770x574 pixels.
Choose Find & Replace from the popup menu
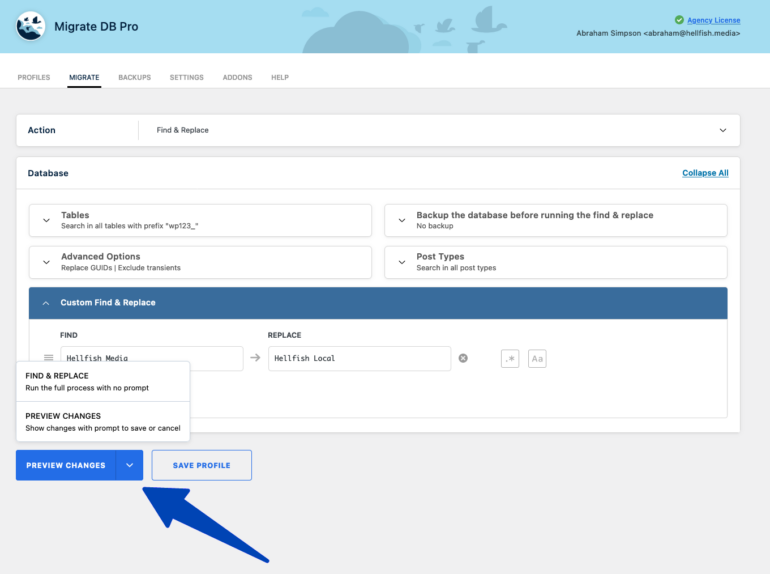[102, 381]
